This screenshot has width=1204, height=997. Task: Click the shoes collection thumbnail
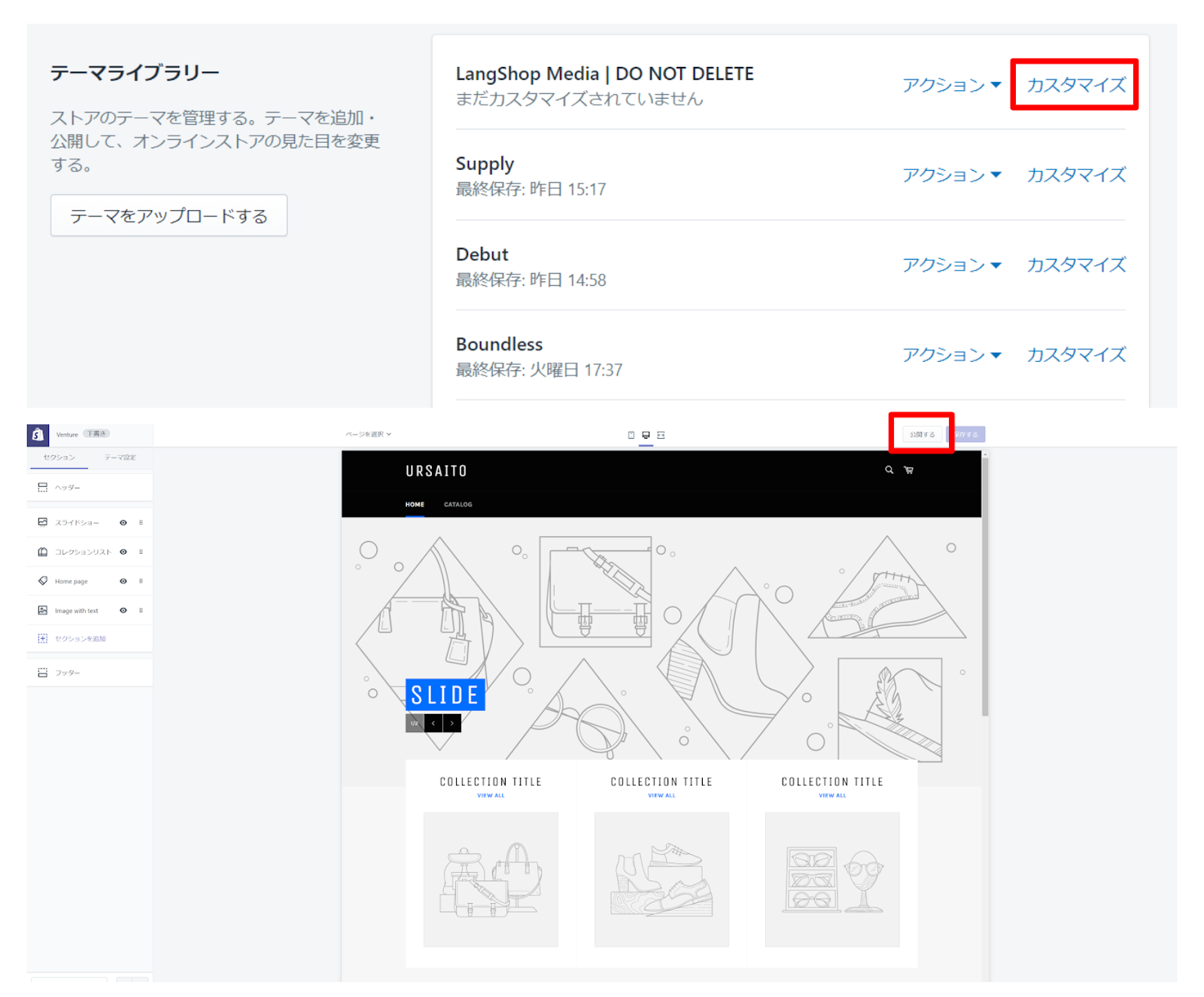[661, 879]
